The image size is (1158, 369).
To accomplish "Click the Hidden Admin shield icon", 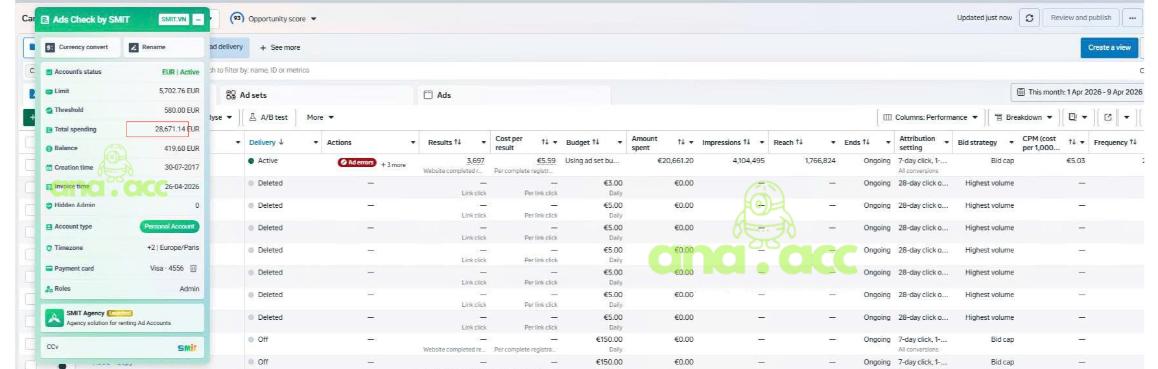I will 49,206.
